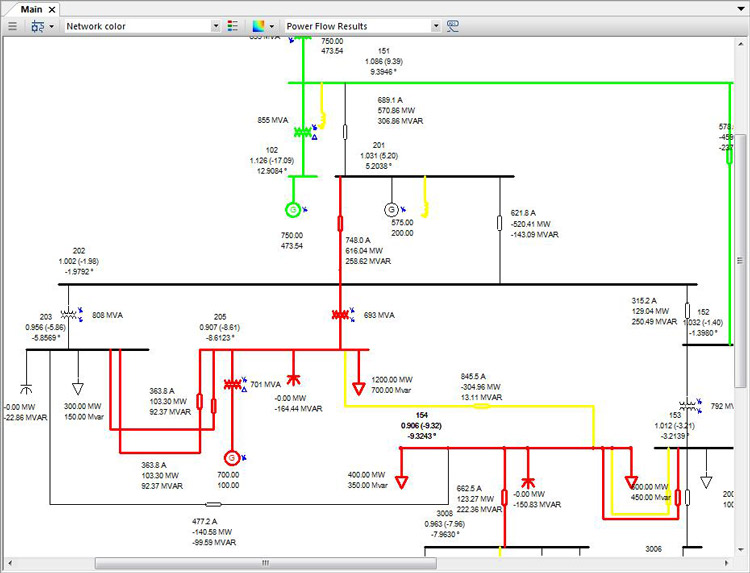Click the 693 MVA transformer symbol
This screenshot has width=750, height=573.
click(342, 315)
